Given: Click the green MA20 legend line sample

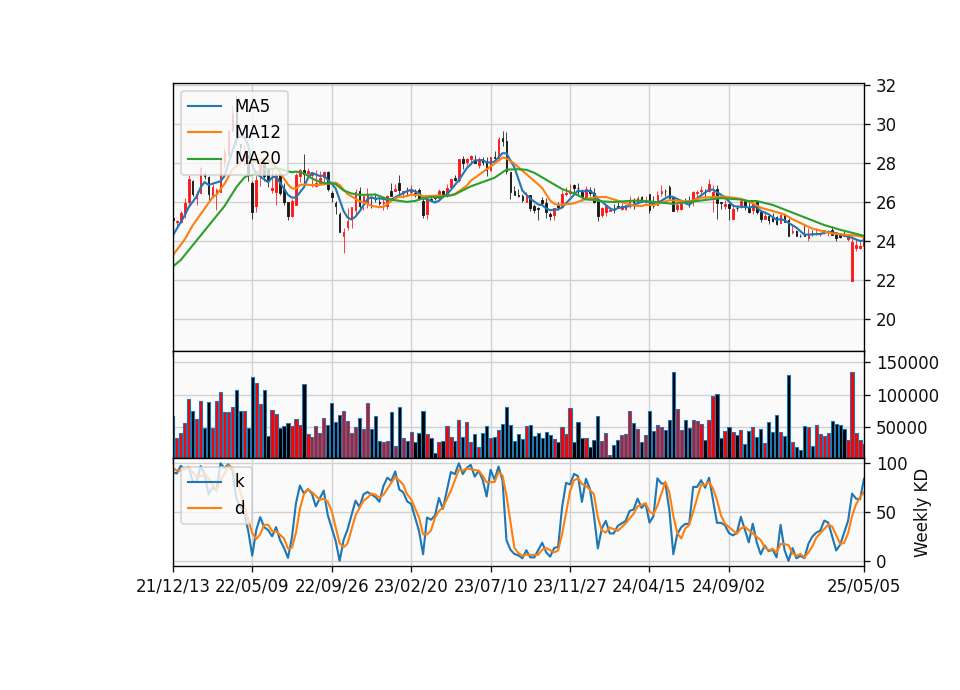Looking at the screenshot, I should (x=204, y=158).
